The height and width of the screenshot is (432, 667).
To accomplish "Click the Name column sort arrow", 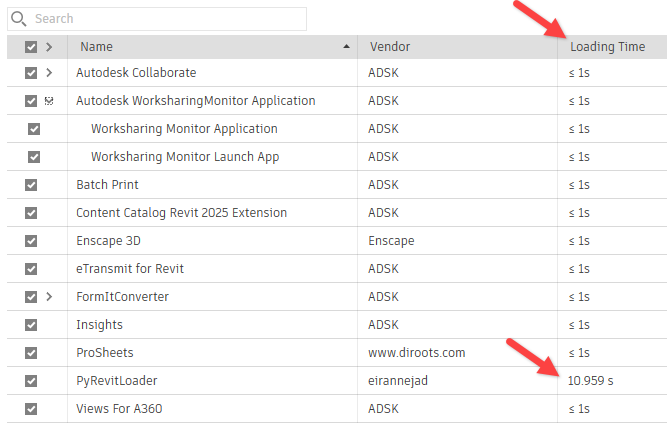I will (346, 46).
